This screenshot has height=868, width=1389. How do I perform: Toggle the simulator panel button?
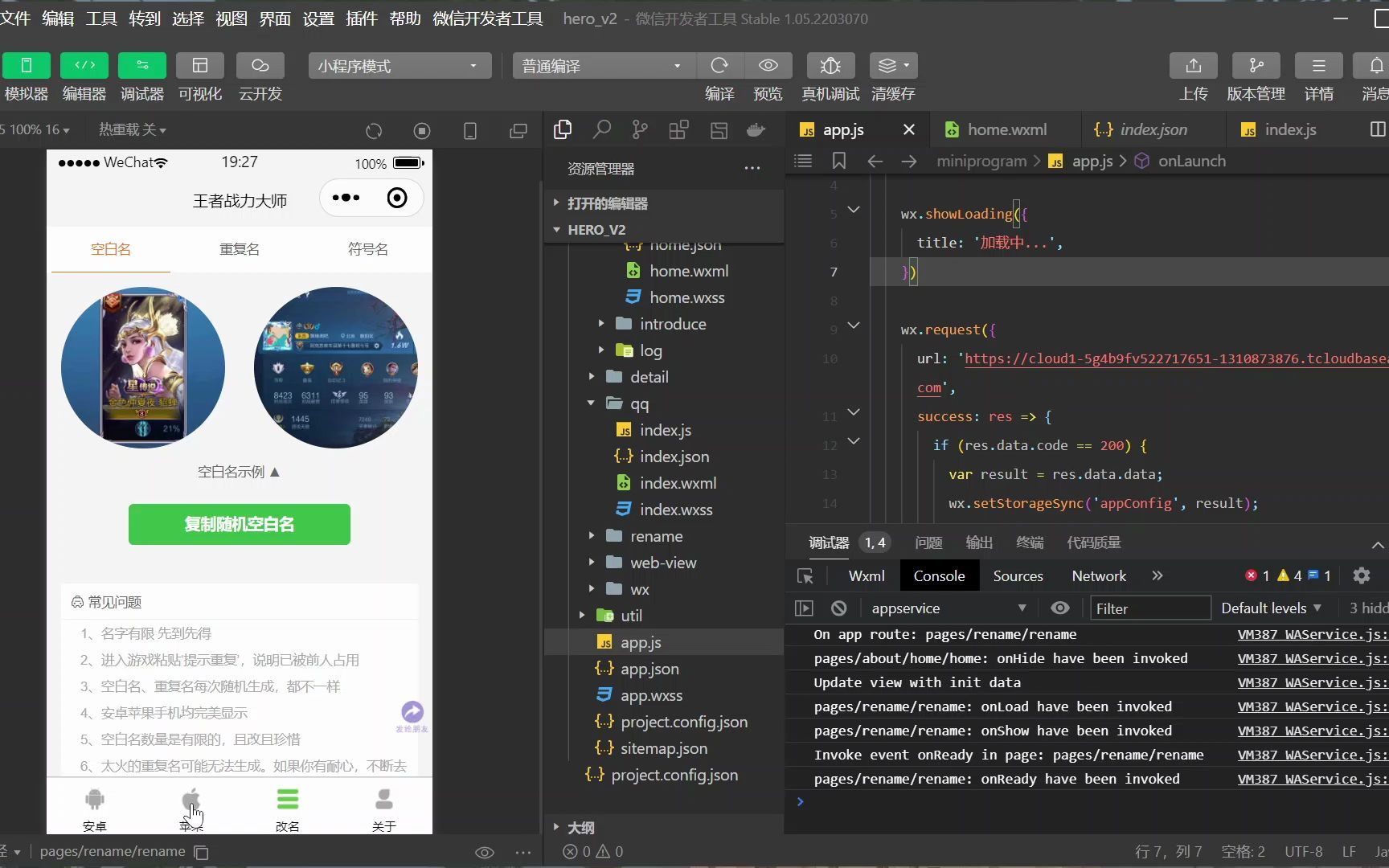coord(27,65)
